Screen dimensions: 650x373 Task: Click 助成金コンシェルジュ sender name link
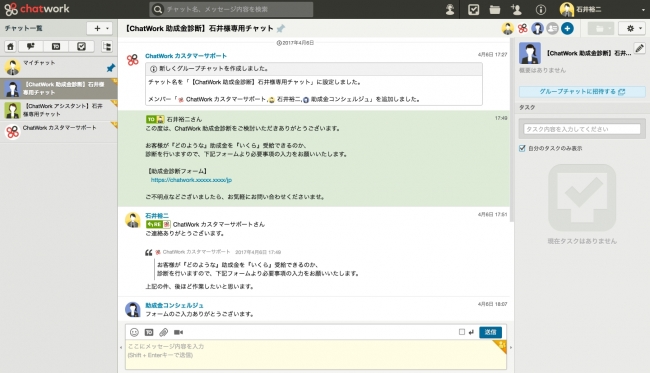pyautogui.click(x=174, y=305)
